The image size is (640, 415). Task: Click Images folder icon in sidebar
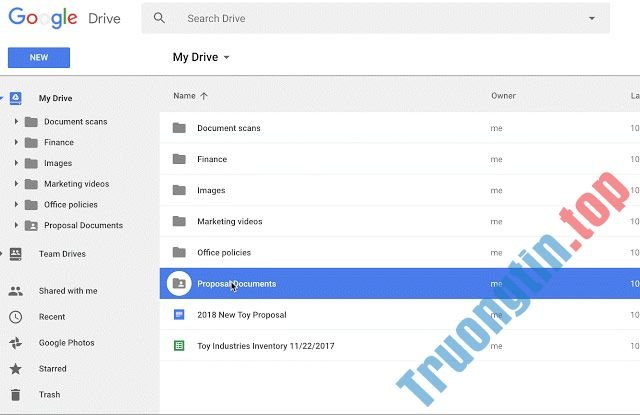[x=31, y=163]
